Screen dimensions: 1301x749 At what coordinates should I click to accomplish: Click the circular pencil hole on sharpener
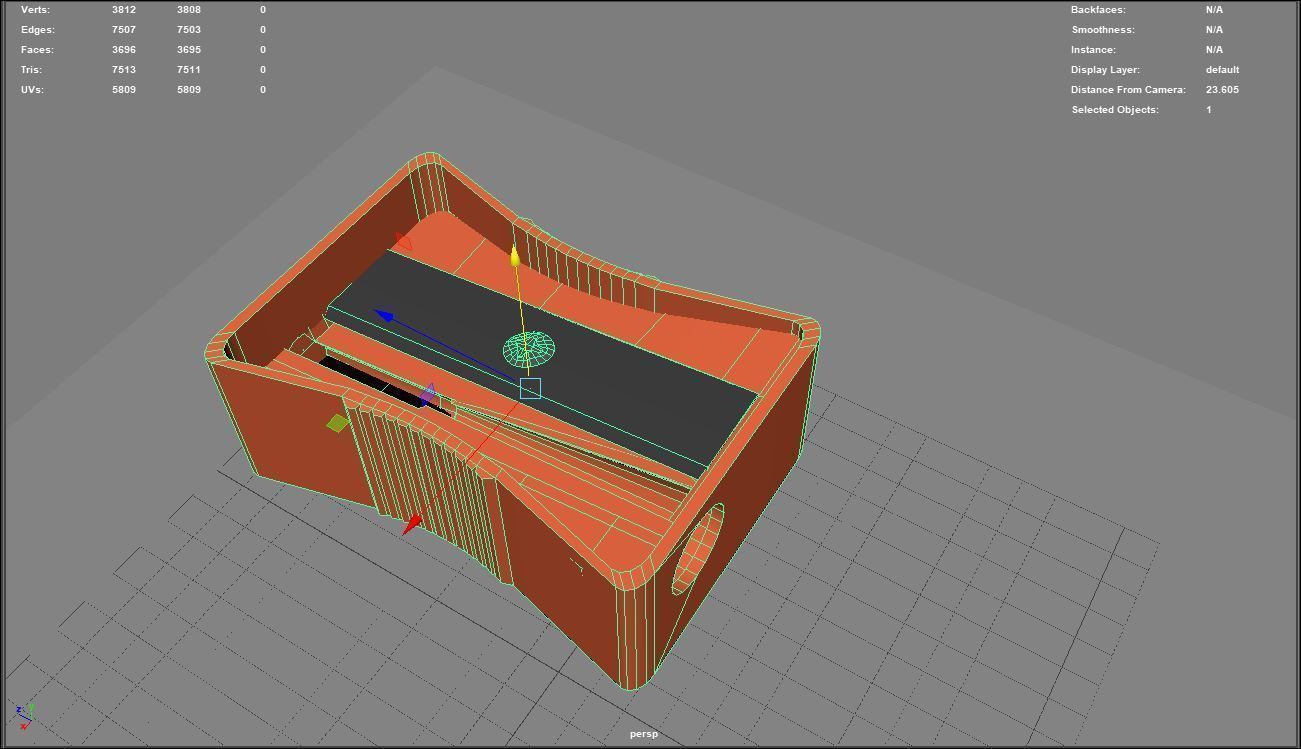pyautogui.click(x=698, y=548)
